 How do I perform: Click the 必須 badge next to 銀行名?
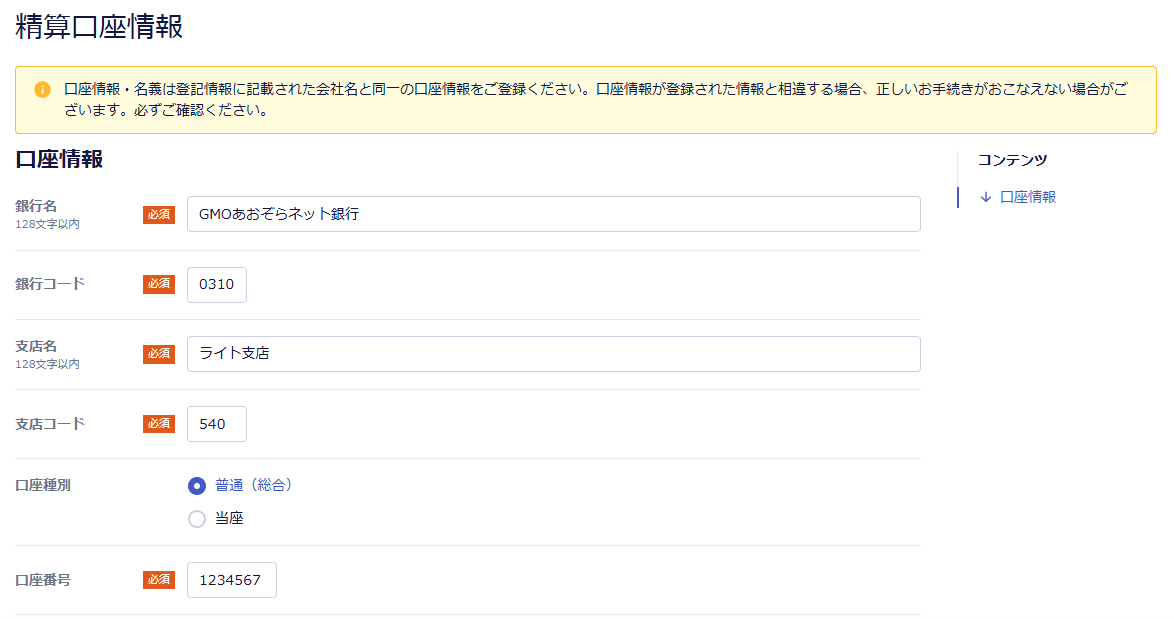[x=159, y=215]
